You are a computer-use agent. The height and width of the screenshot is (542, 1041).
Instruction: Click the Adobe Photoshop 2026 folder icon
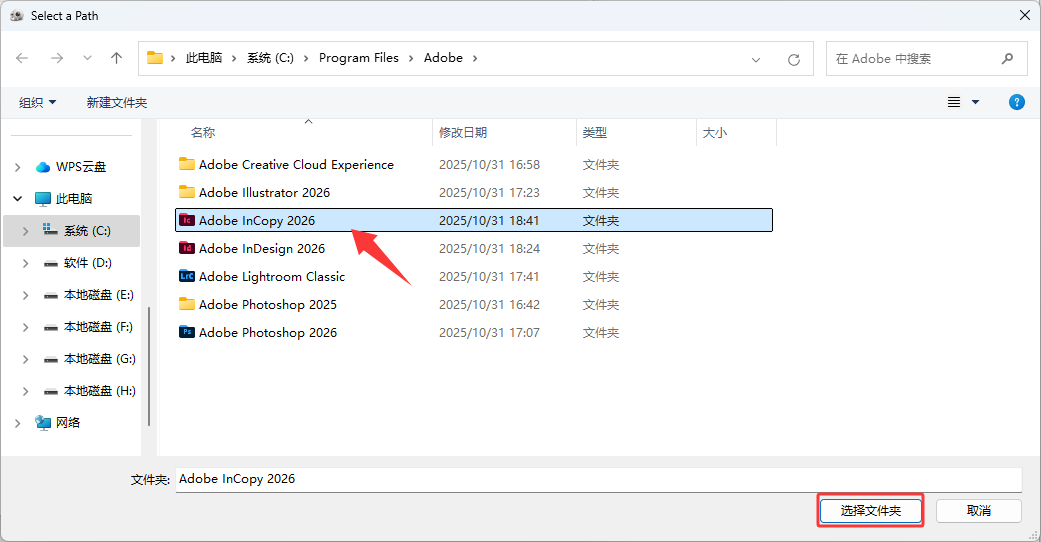(x=186, y=333)
